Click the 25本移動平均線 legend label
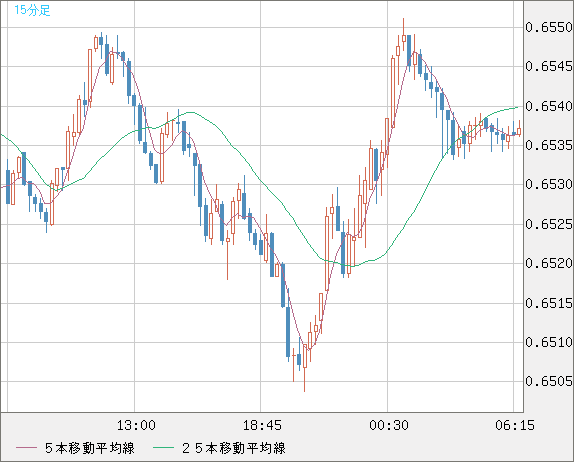The height and width of the screenshot is (462, 574). [x=234, y=448]
